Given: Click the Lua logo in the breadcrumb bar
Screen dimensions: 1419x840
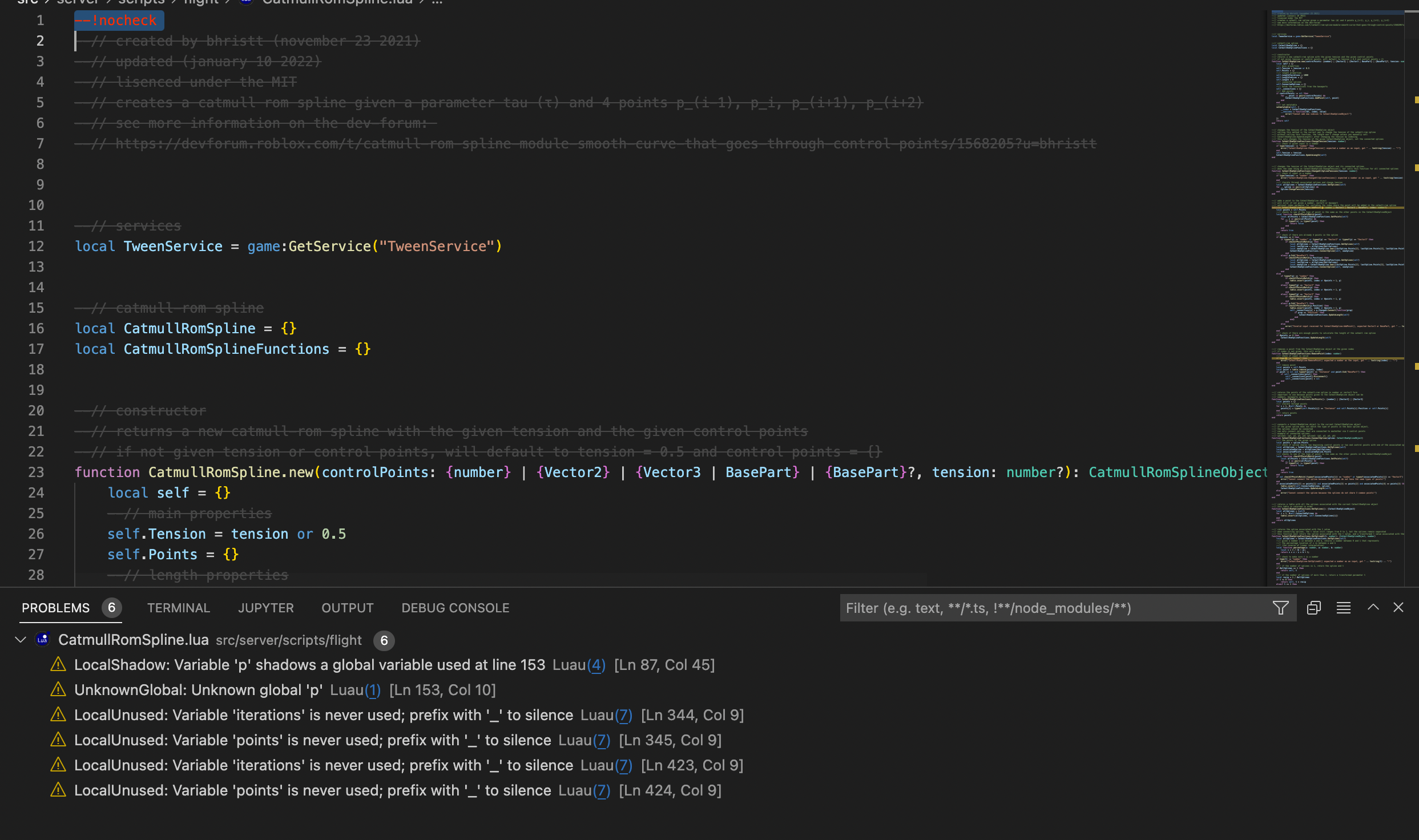Looking at the screenshot, I should pos(245,3).
